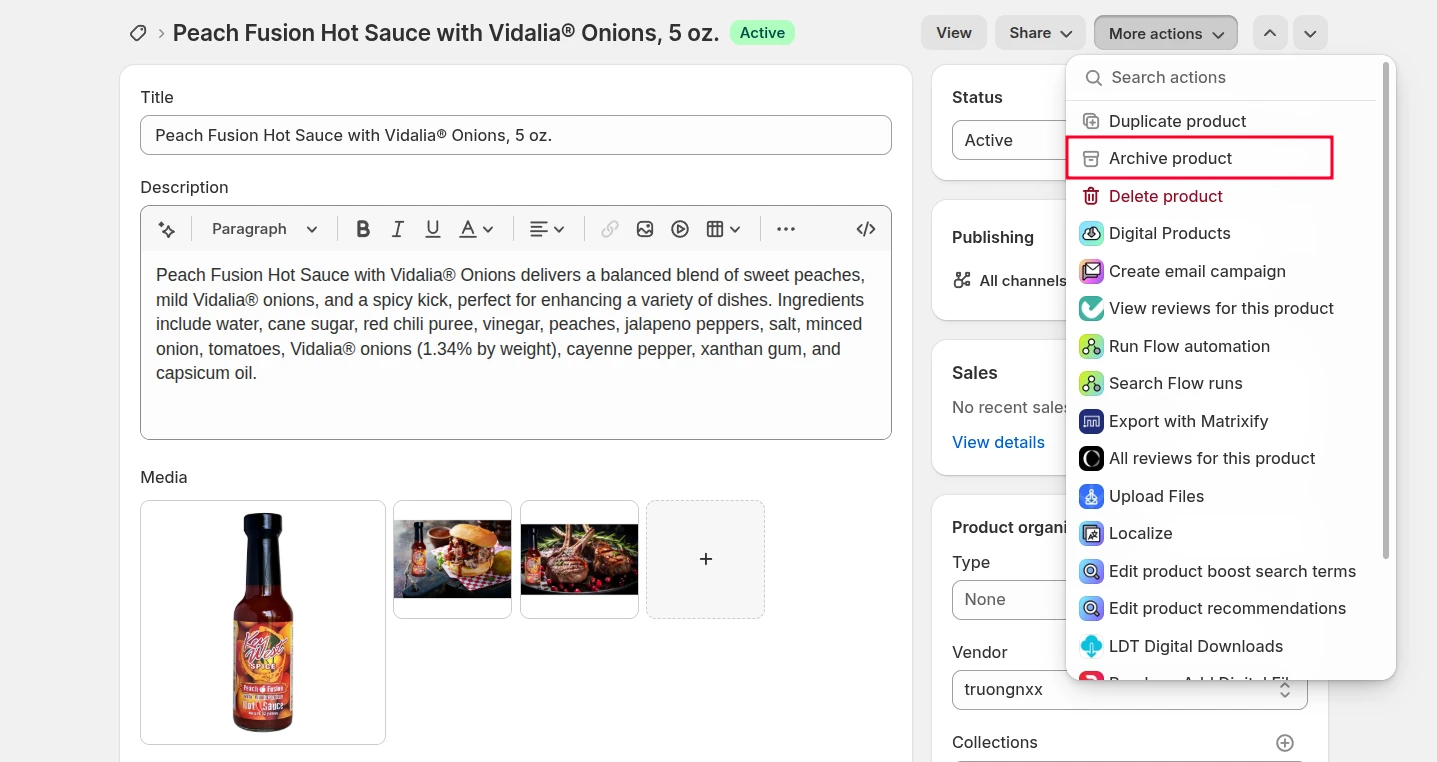Click the View button
The height and width of the screenshot is (762, 1437).
pos(954,33)
